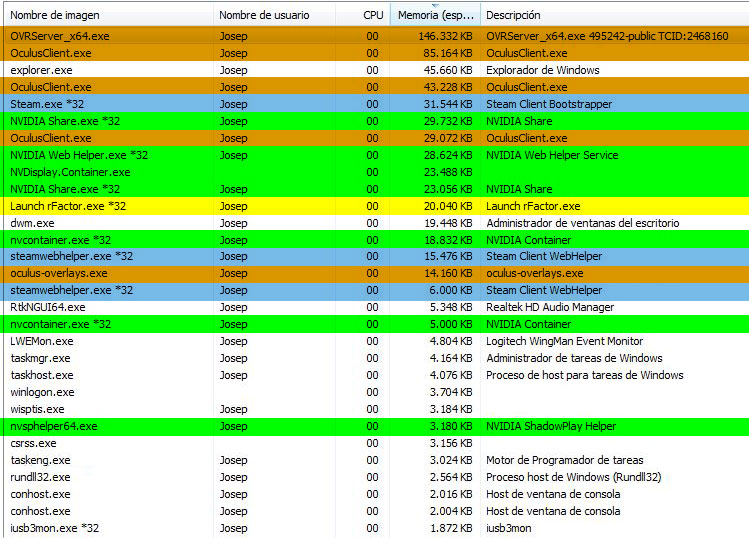The image size is (749, 539).
Task: Click the 20.040 KB memory value
Action: click(x=448, y=206)
